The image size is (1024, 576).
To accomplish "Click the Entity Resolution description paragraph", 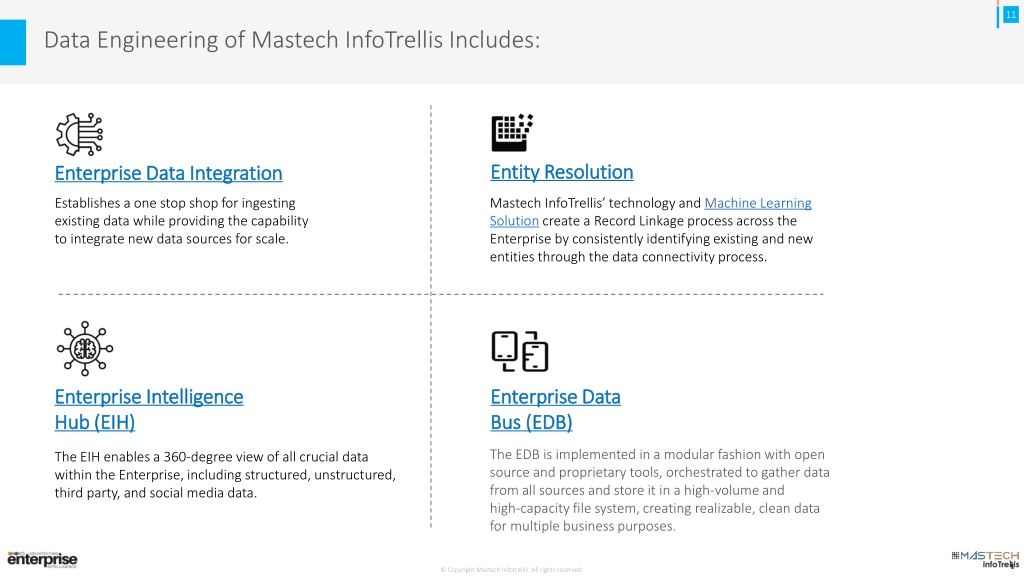I will pyautogui.click(x=651, y=230).
